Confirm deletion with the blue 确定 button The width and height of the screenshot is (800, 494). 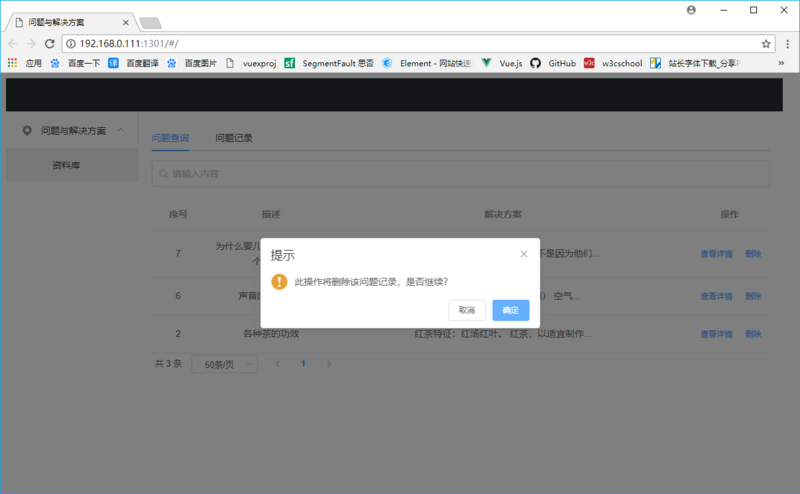510,310
